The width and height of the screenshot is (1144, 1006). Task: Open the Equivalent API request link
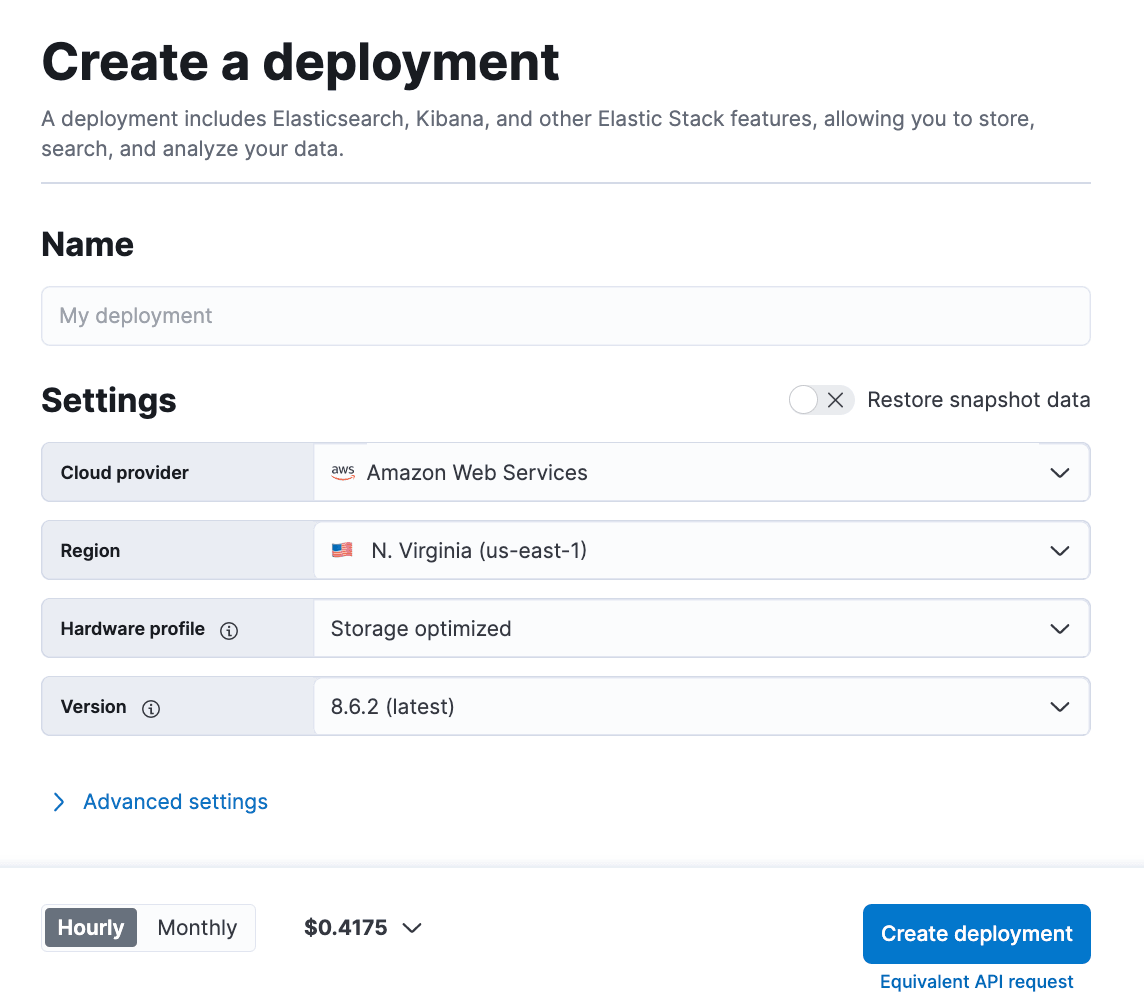(976, 982)
